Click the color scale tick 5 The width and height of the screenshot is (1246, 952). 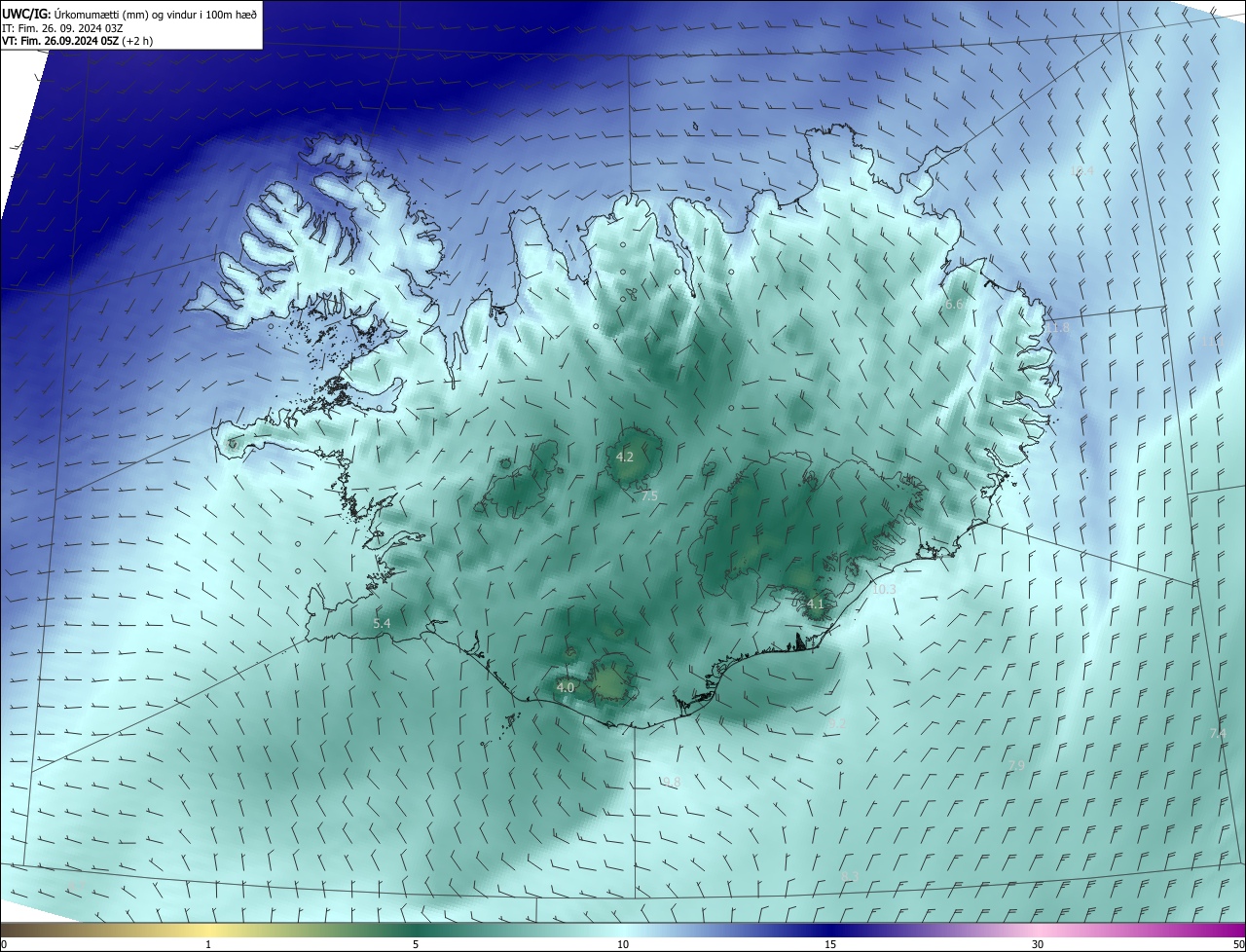click(416, 944)
